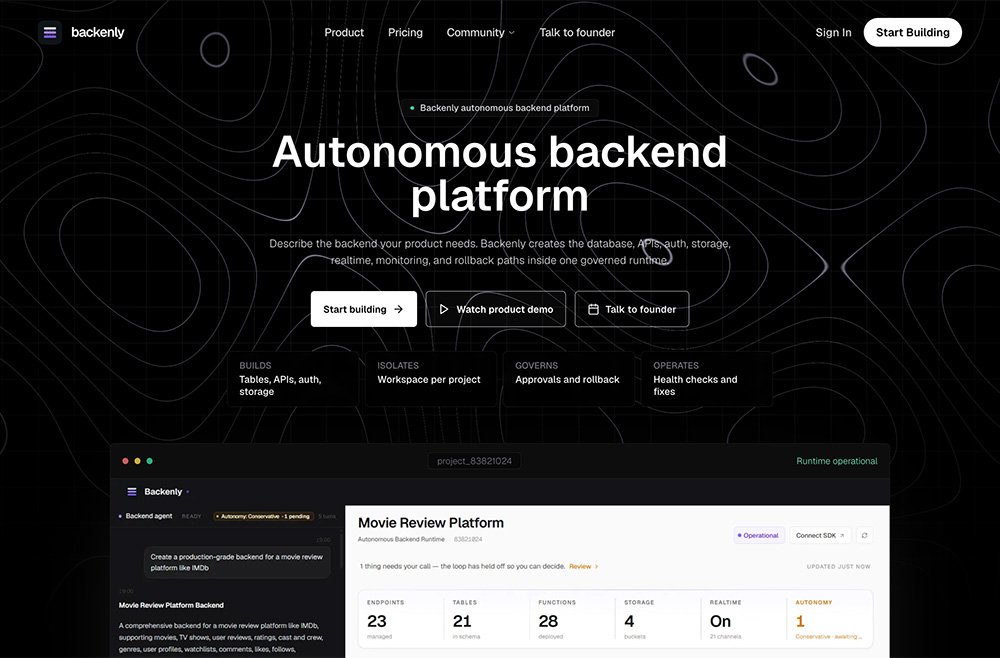Viewport: 1000px width, 658px height.
Task: Click the Review link
Action: [x=580, y=566]
